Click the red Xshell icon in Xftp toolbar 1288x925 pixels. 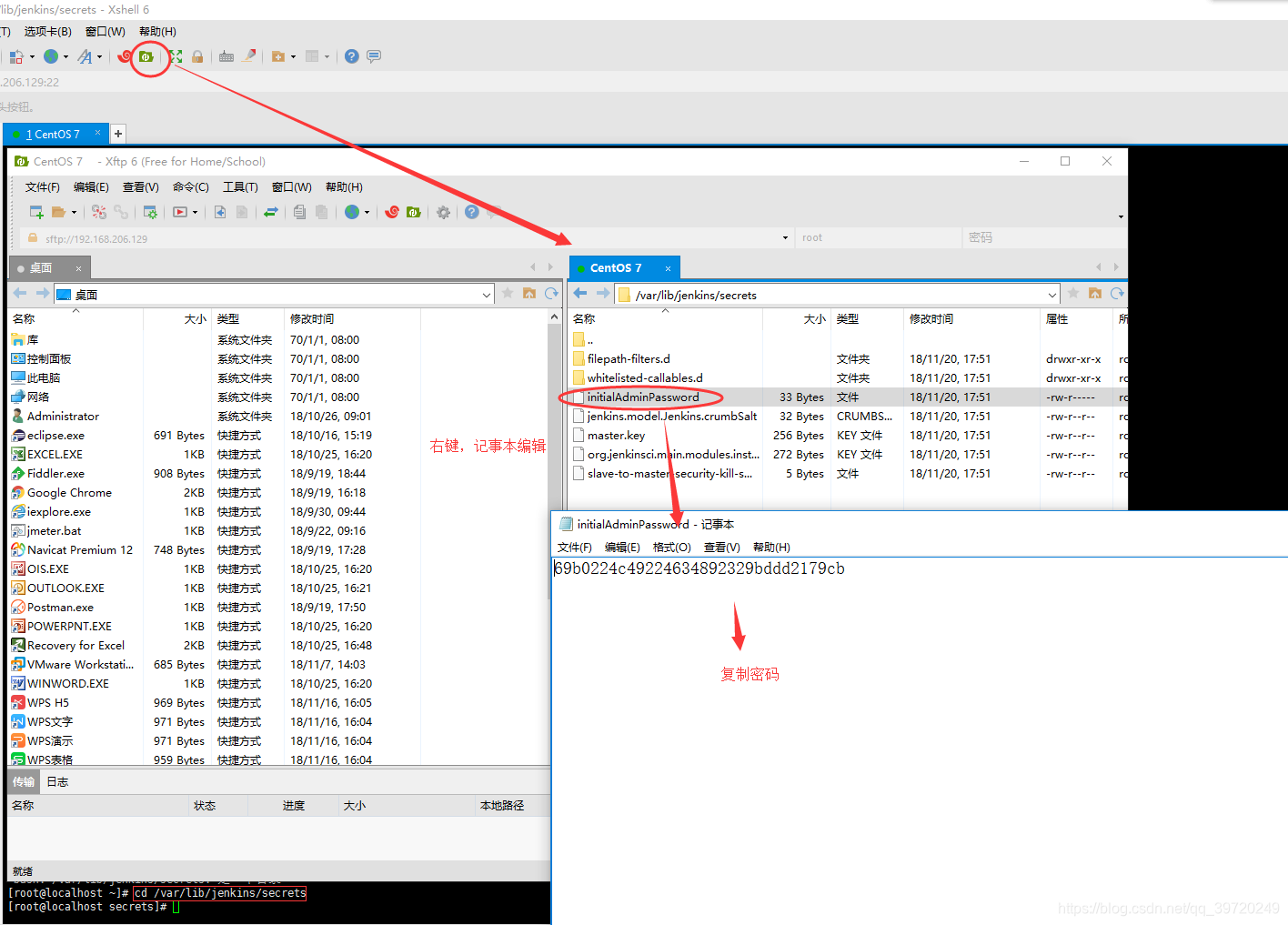point(392,212)
